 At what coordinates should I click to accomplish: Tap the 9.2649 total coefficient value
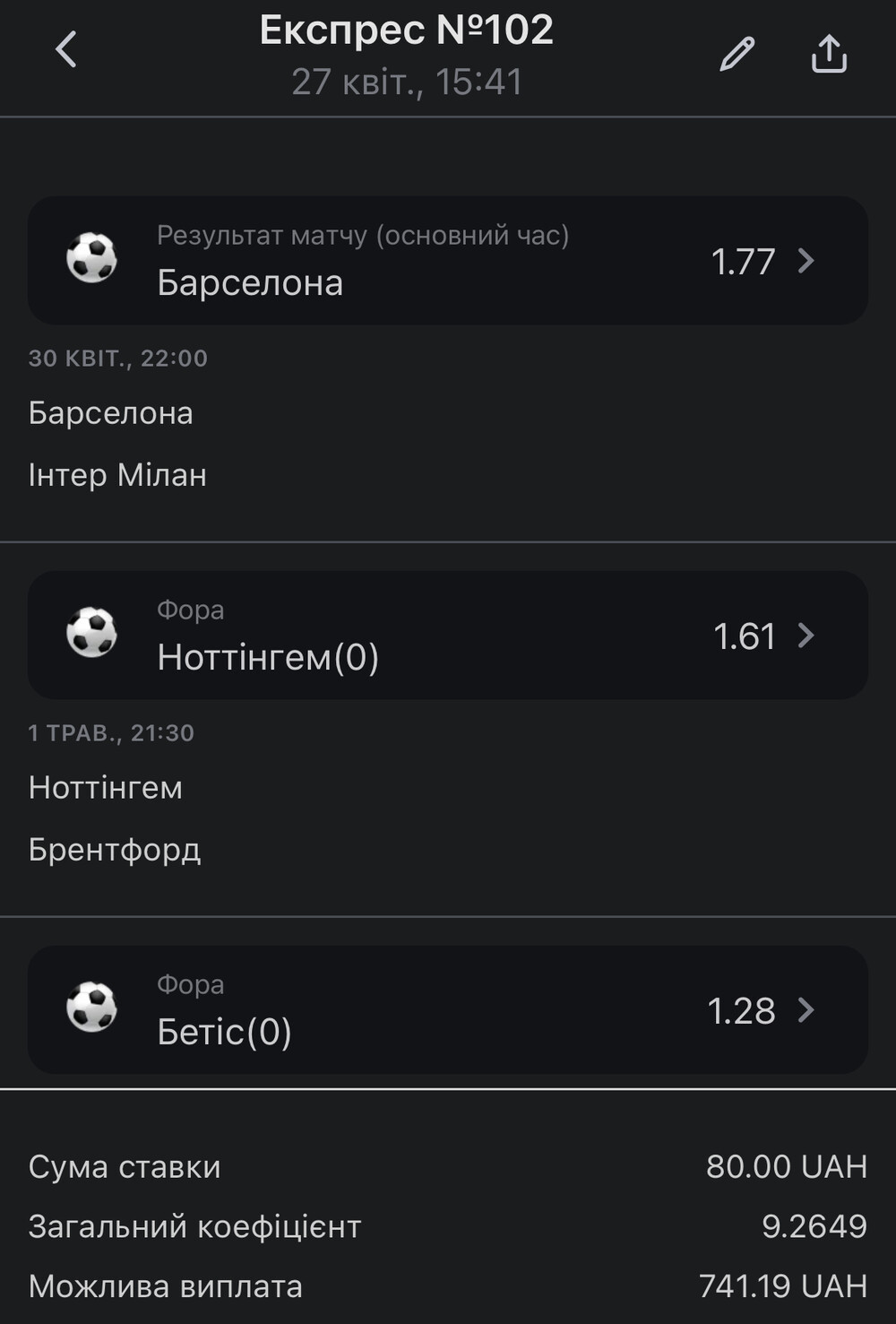pyautogui.click(x=814, y=1226)
